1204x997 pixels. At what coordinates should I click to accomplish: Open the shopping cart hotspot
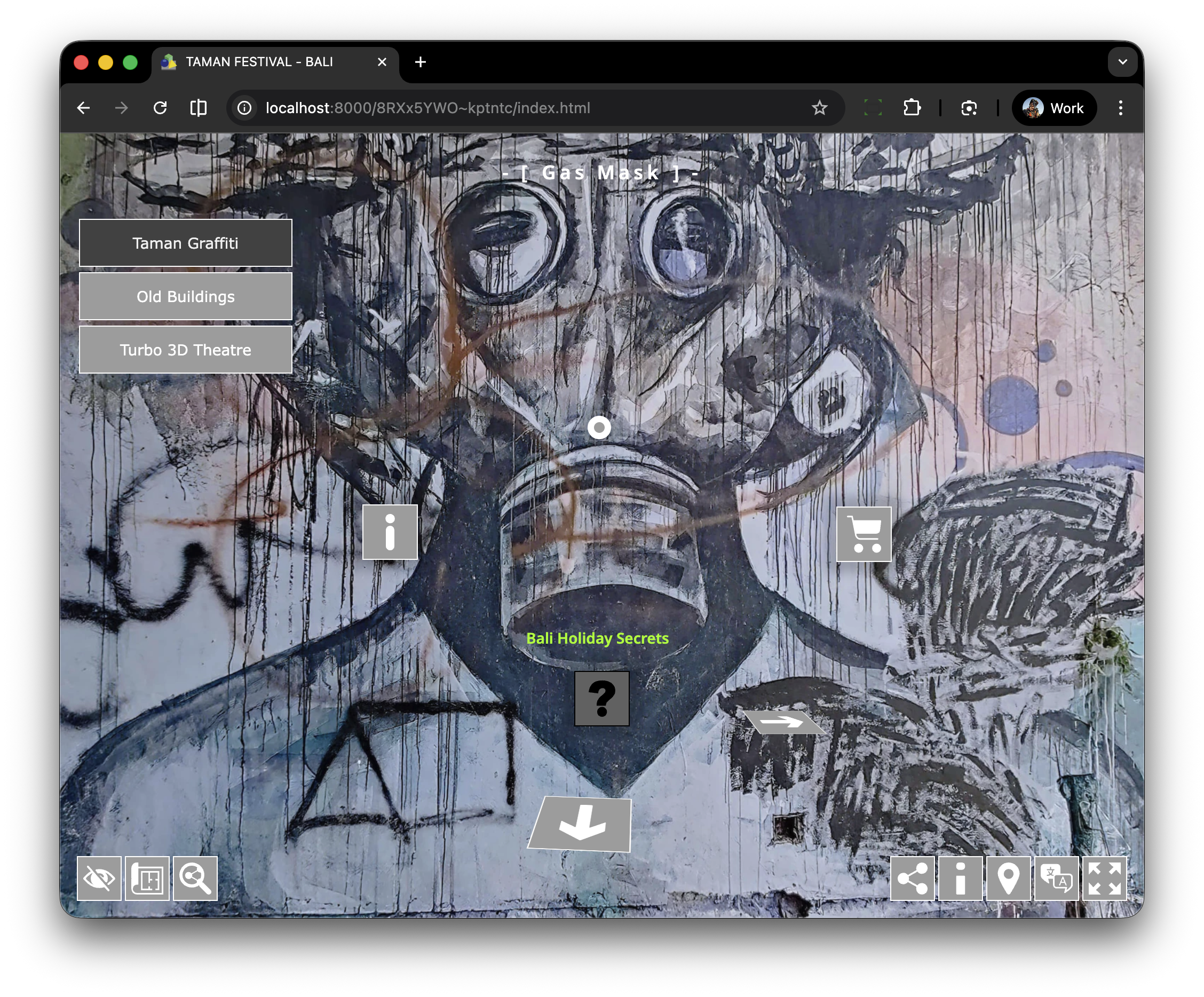[x=864, y=534]
